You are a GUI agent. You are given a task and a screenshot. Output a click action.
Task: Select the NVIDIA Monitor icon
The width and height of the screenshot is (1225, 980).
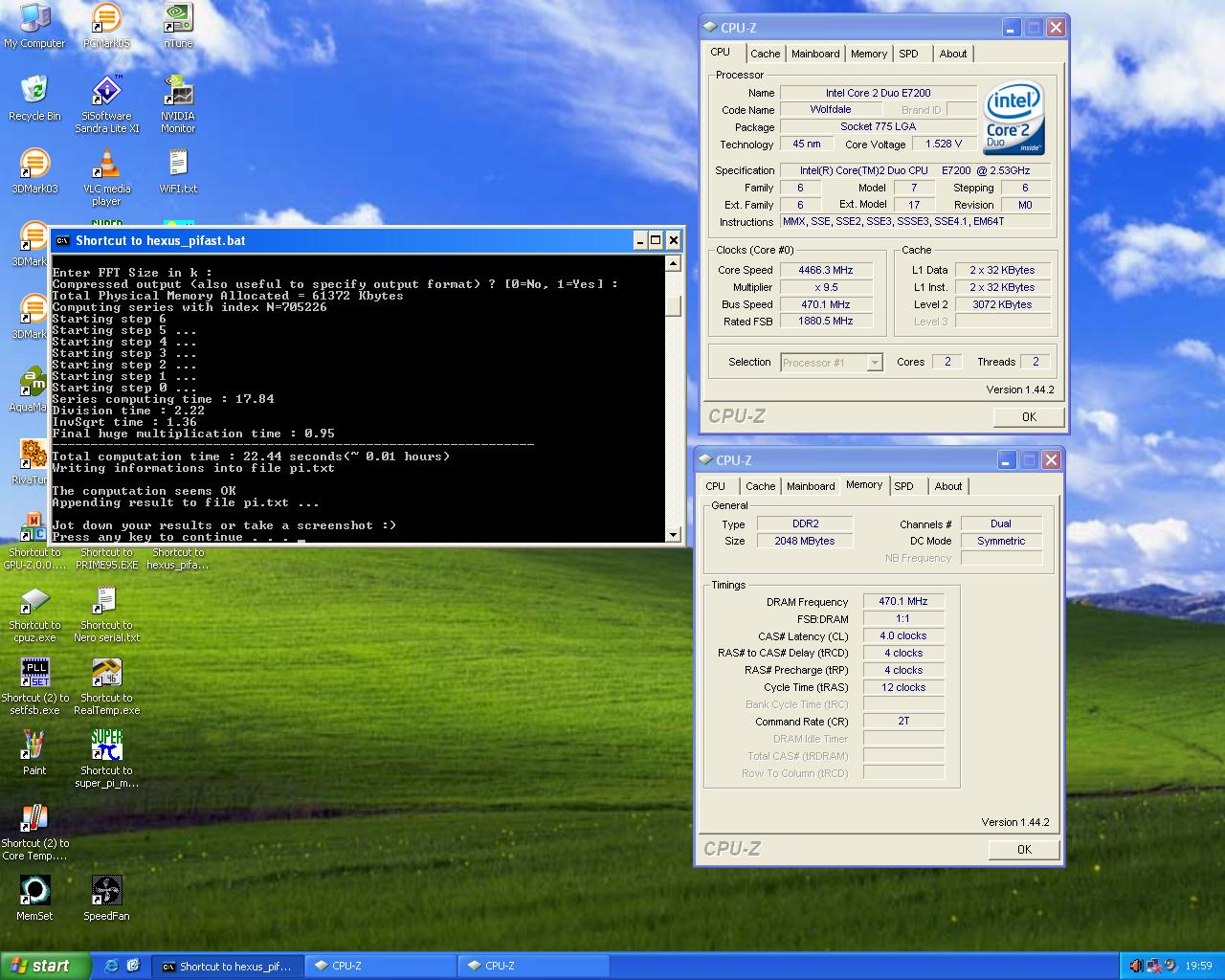click(x=178, y=104)
